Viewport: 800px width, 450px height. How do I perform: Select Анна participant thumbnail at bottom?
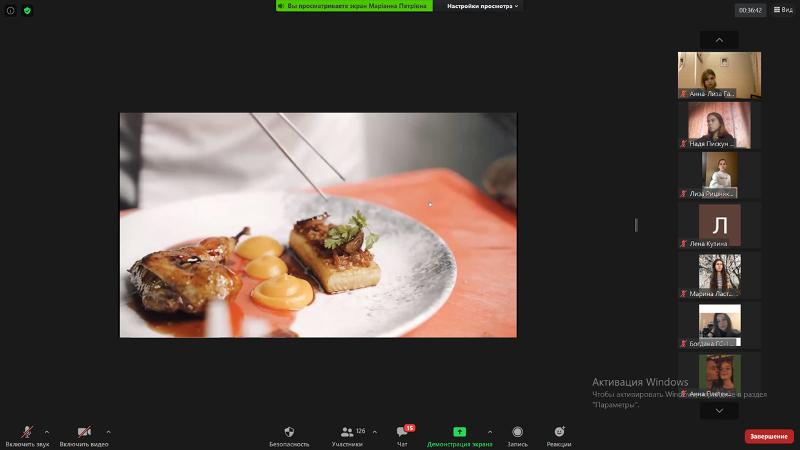719,375
